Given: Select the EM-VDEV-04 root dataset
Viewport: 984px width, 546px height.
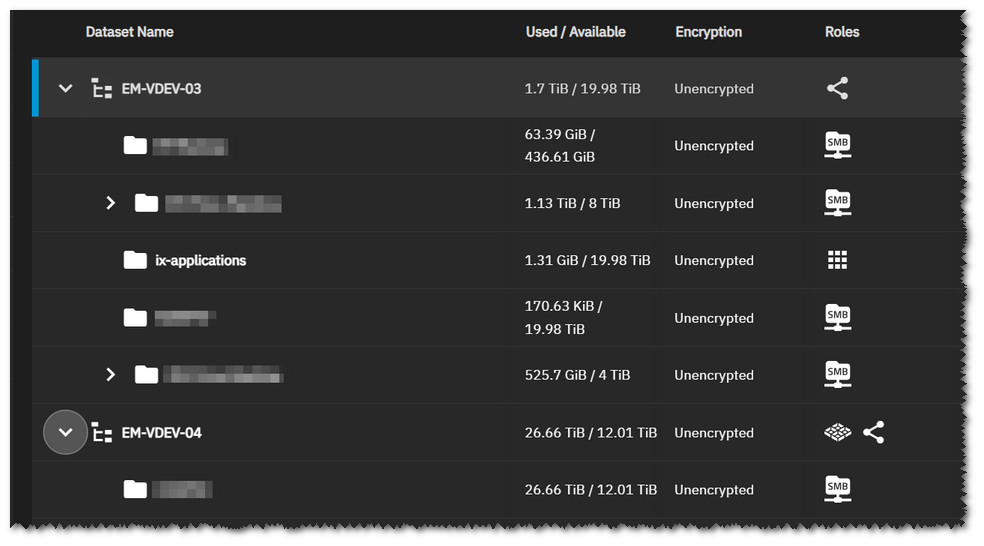Looking at the screenshot, I should click(x=161, y=433).
